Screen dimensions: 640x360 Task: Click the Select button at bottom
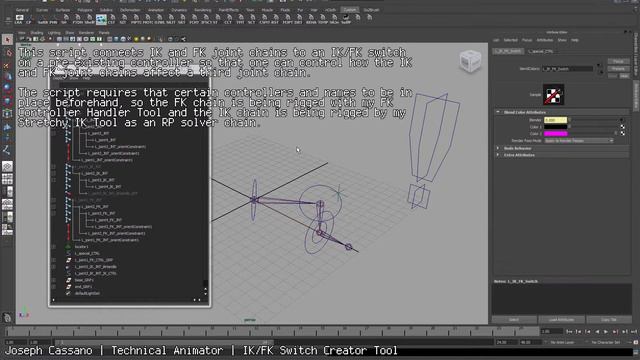[514, 320]
